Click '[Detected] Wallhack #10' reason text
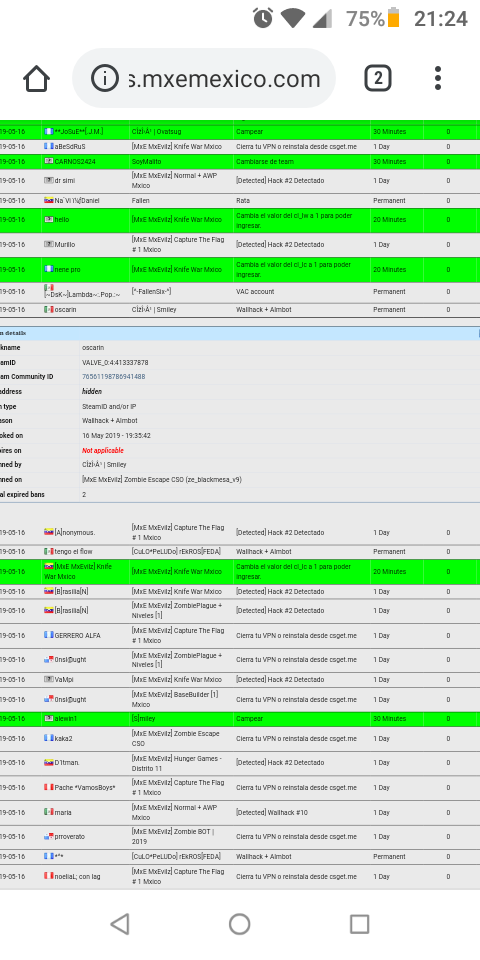The width and height of the screenshot is (480, 960). [272, 812]
